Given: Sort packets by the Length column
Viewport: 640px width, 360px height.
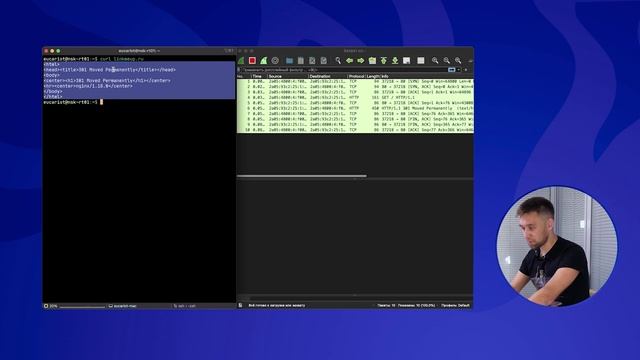Looking at the screenshot, I should [373, 76].
